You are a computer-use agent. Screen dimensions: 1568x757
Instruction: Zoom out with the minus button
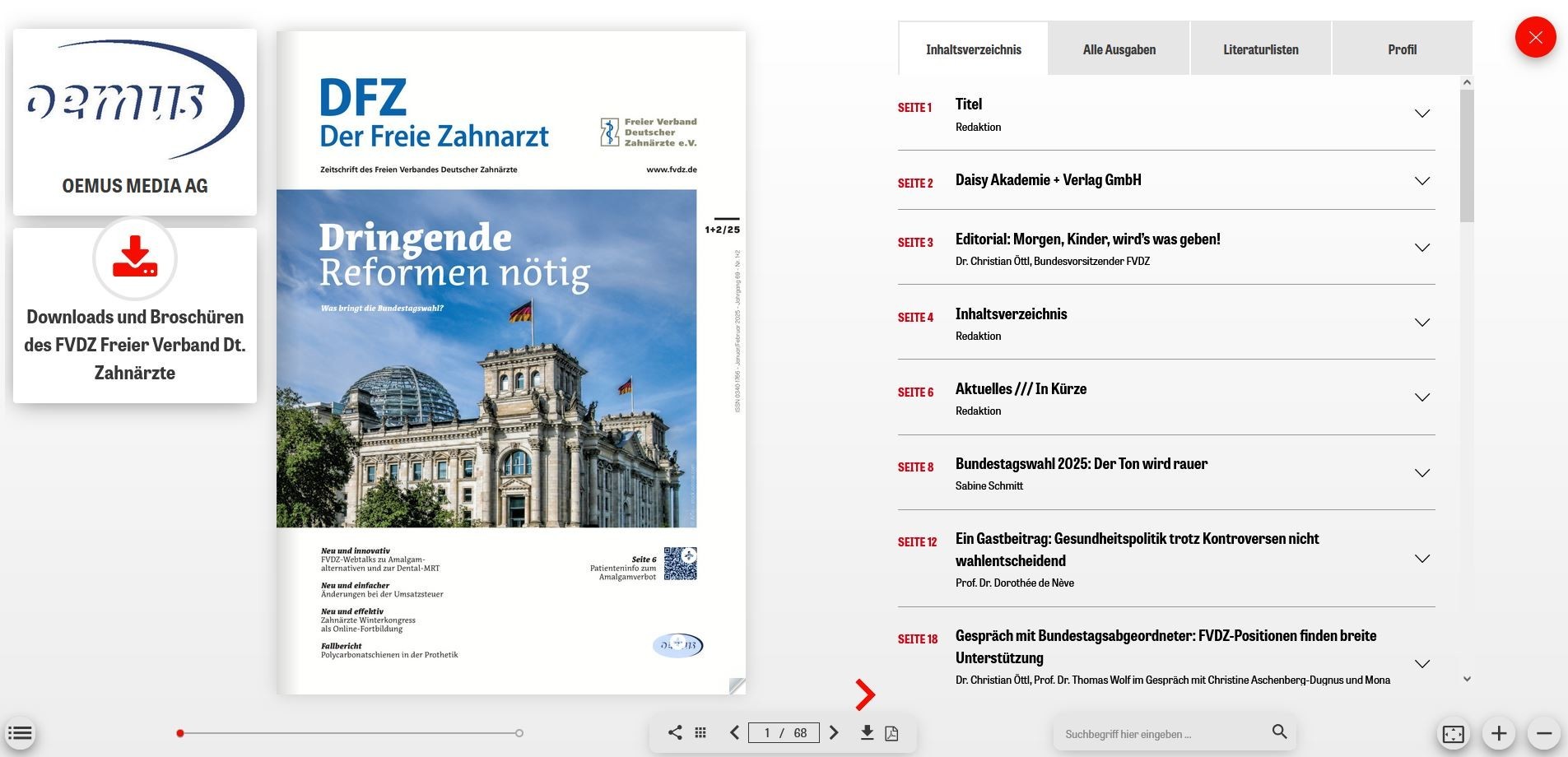click(1544, 733)
